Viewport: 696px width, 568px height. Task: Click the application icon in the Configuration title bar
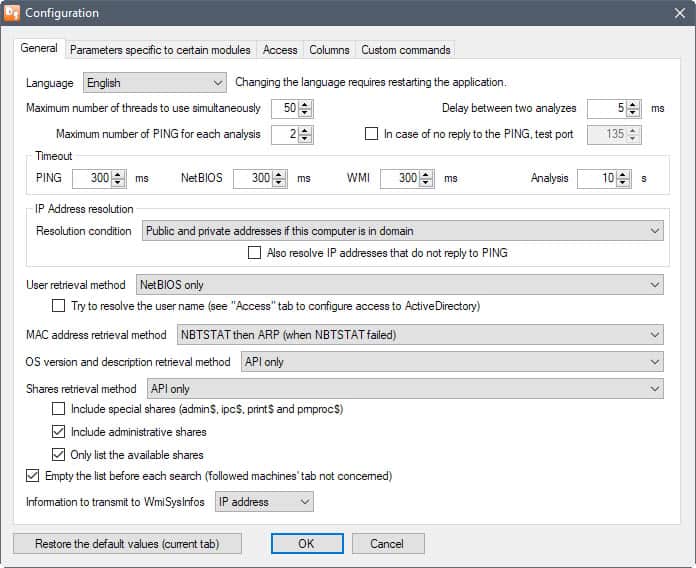(x=12, y=13)
